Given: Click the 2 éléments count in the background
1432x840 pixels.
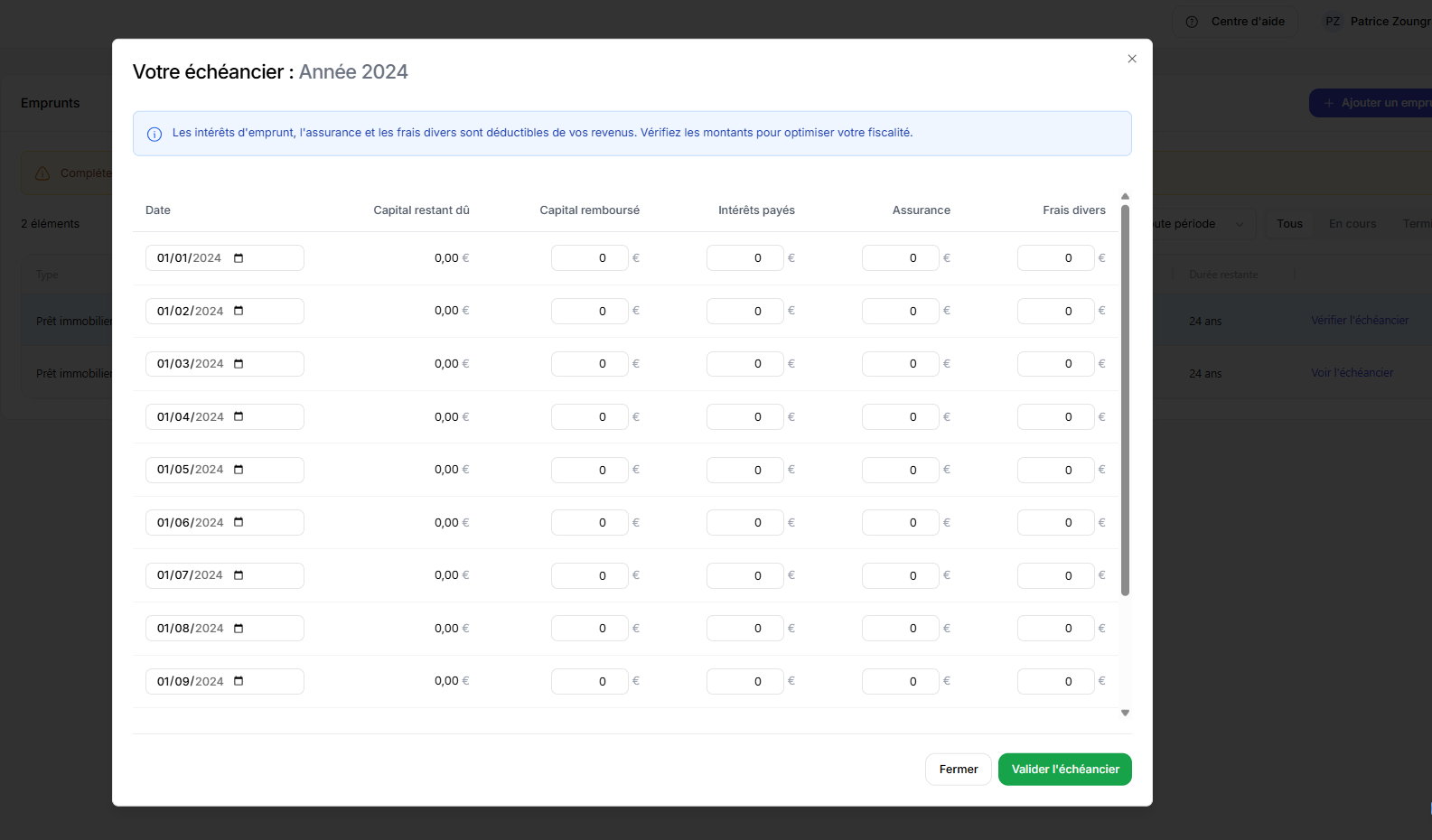Looking at the screenshot, I should (51, 224).
